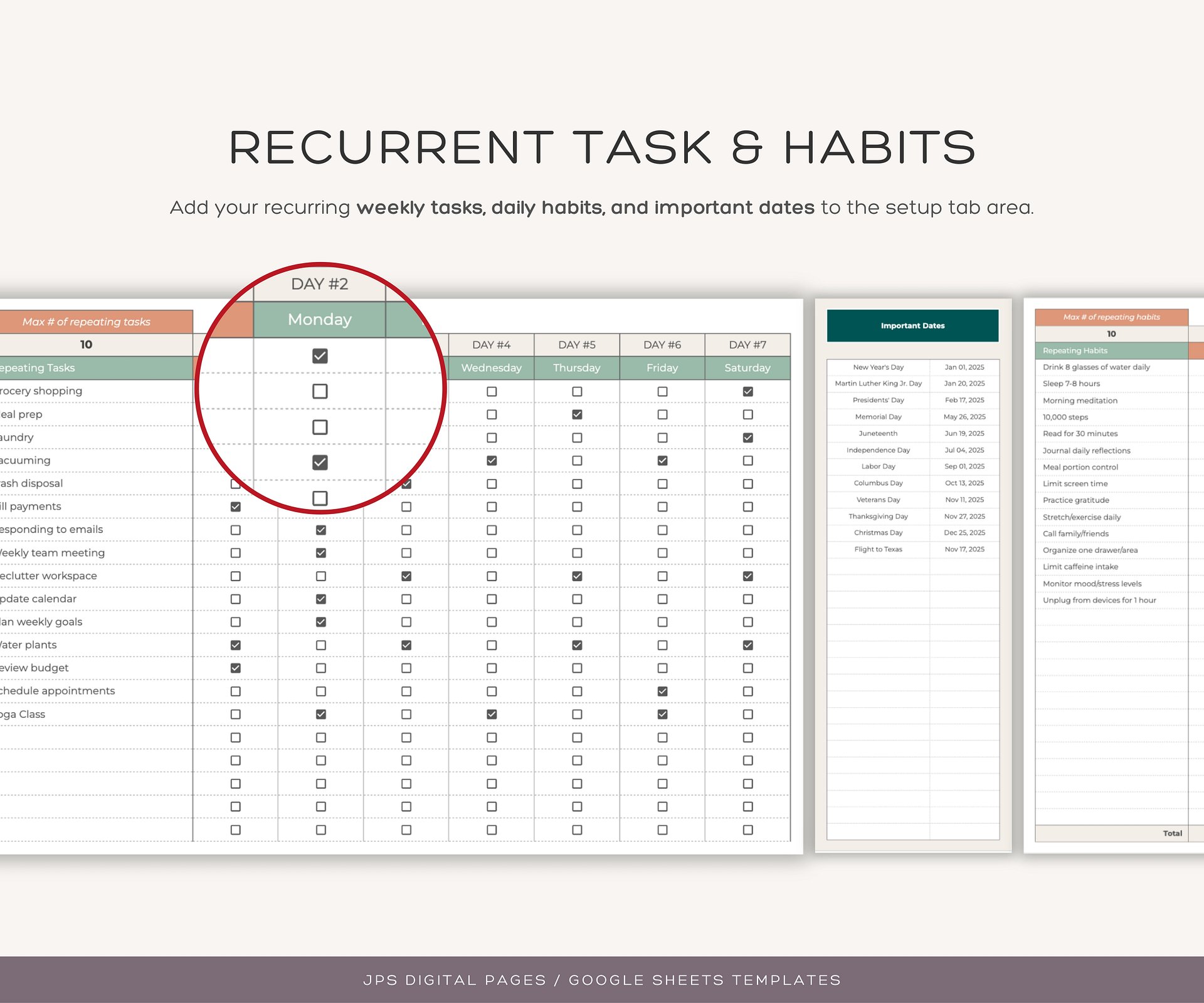Select 'Unplug from devices for 1 hour' habit
The height and width of the screenshot is (1003, 1204).
[1111, 600]
